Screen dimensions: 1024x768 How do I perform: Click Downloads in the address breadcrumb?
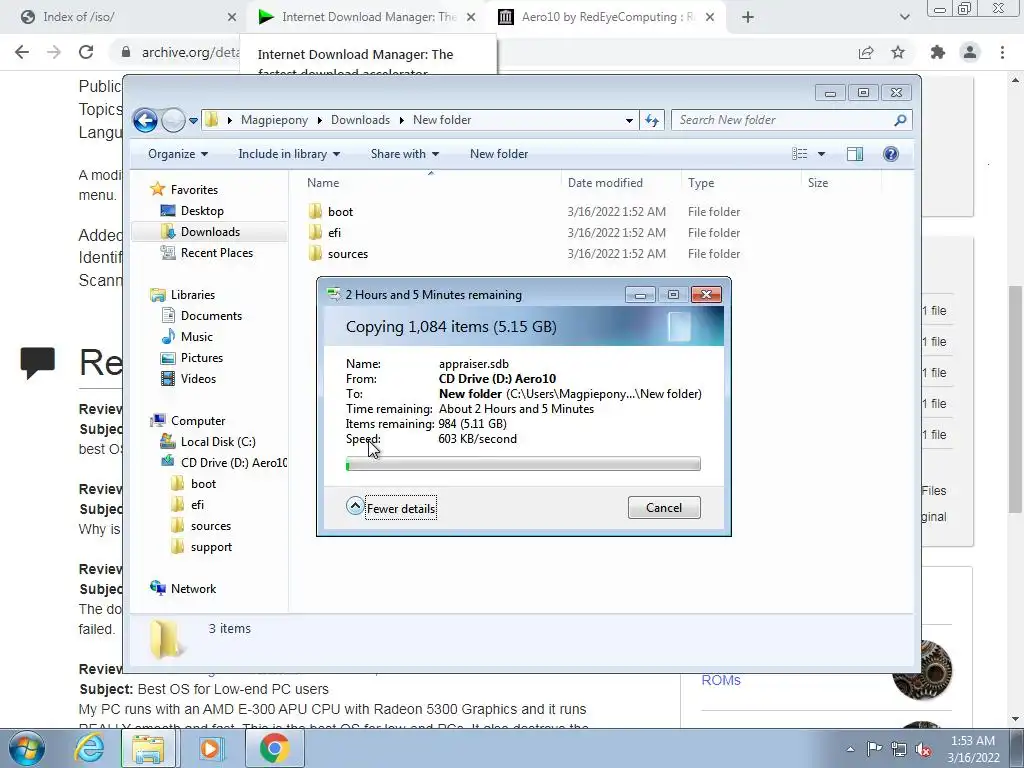point(360,120)
